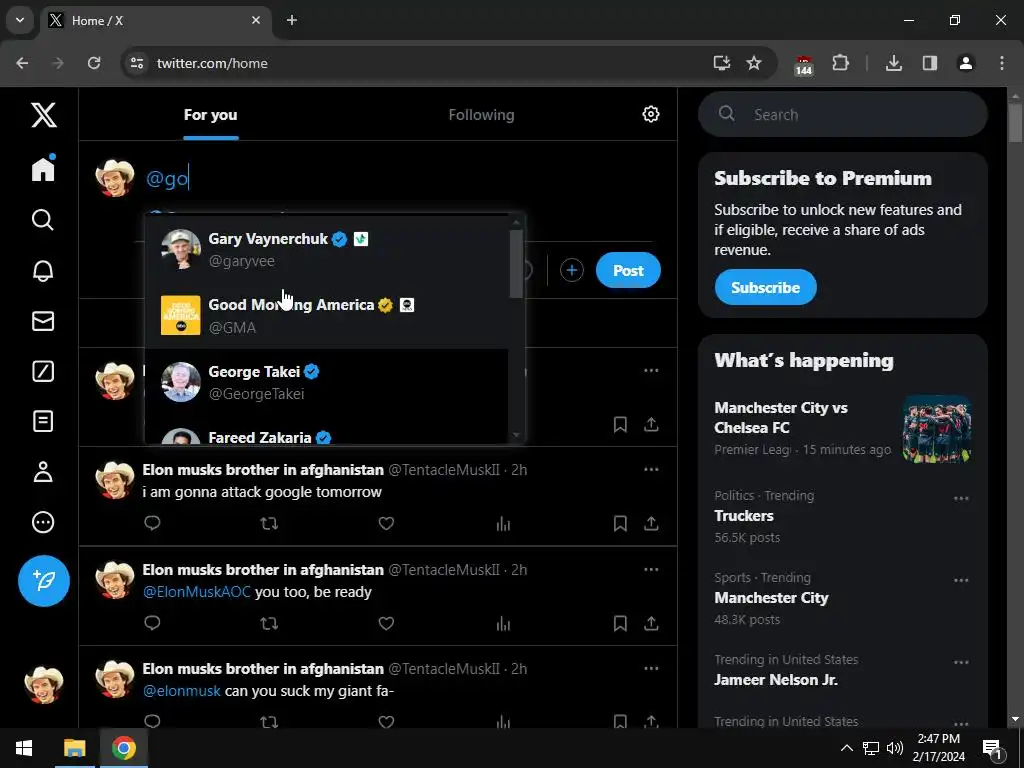Click the blue Post button
This screenshot has height=768, width=1024.
click(628, 270)
